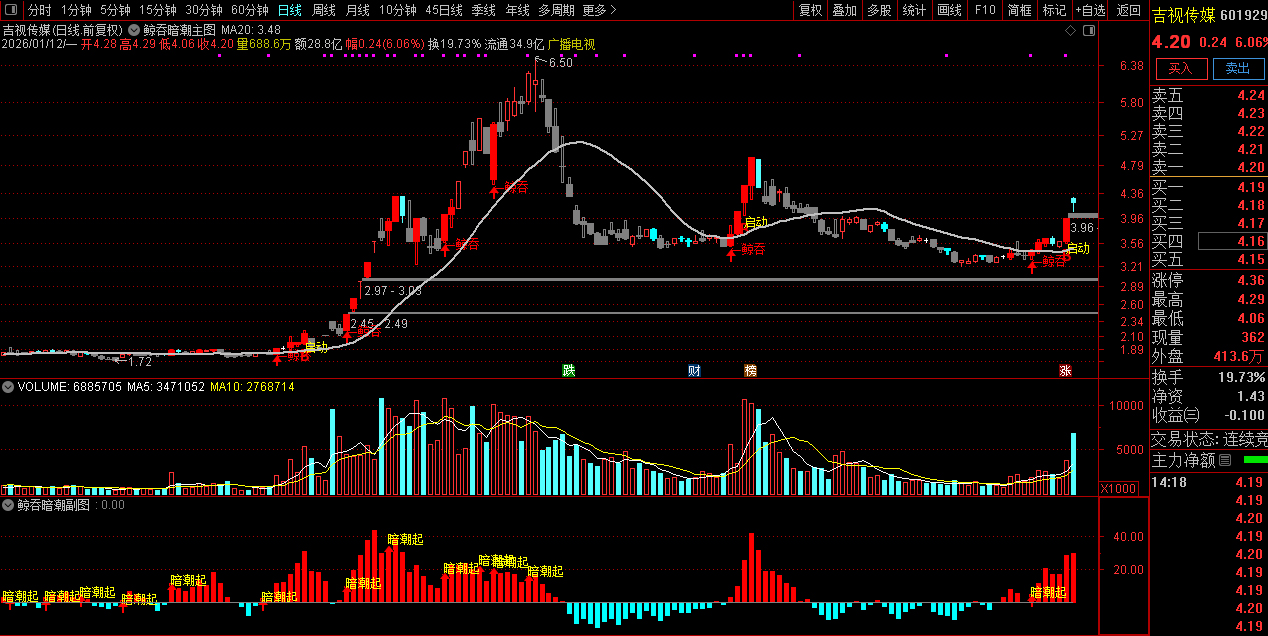Toggle 简框 simple frame mode
The width and height of the screenshot is (1268, 636).
(1020, 10)
